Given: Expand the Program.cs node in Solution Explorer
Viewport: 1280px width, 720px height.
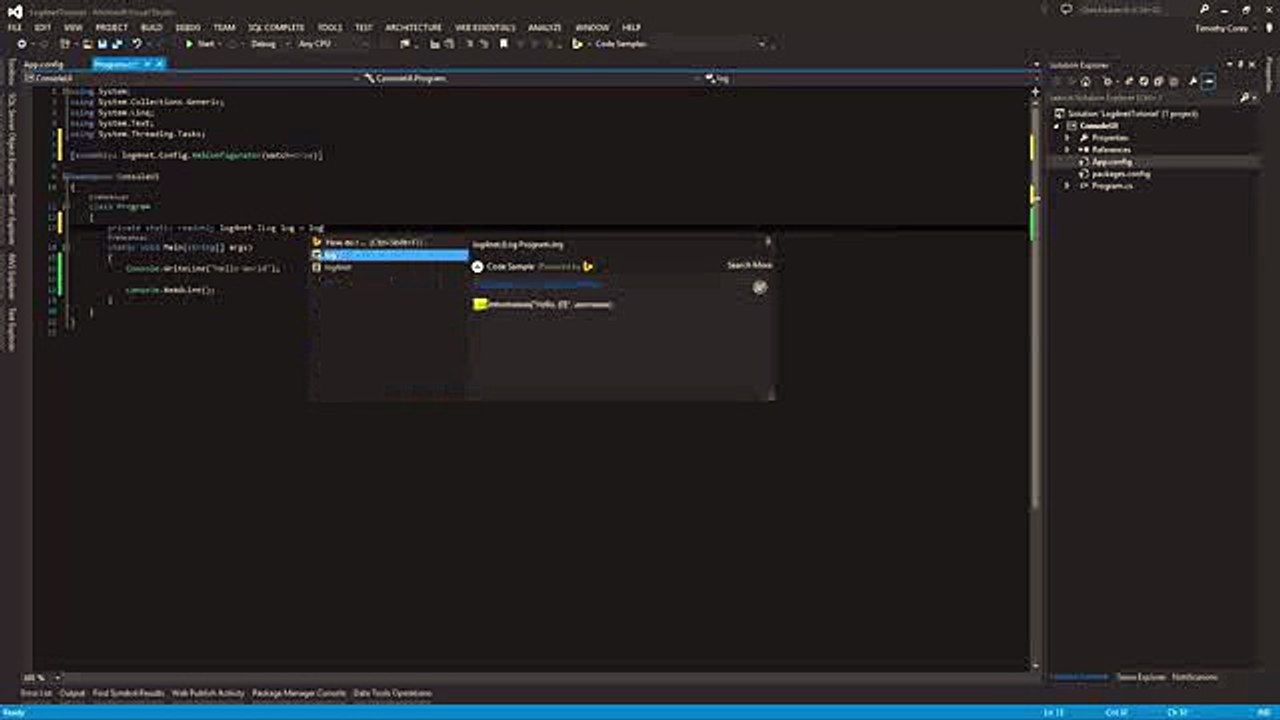Looking at the screenshot, I should point(1067,186).
